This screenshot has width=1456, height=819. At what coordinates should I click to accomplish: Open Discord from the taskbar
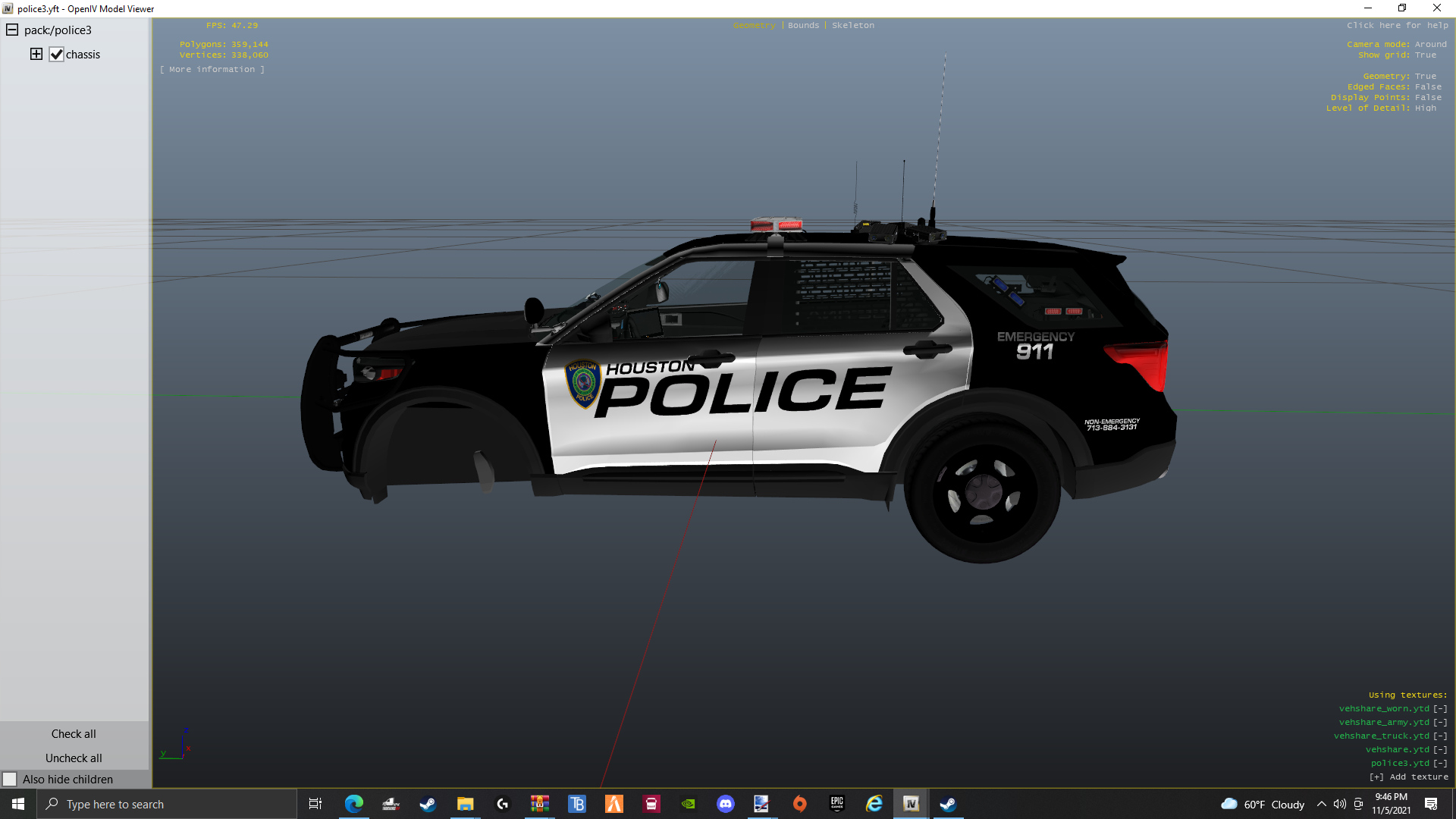(x=725, y=804)
